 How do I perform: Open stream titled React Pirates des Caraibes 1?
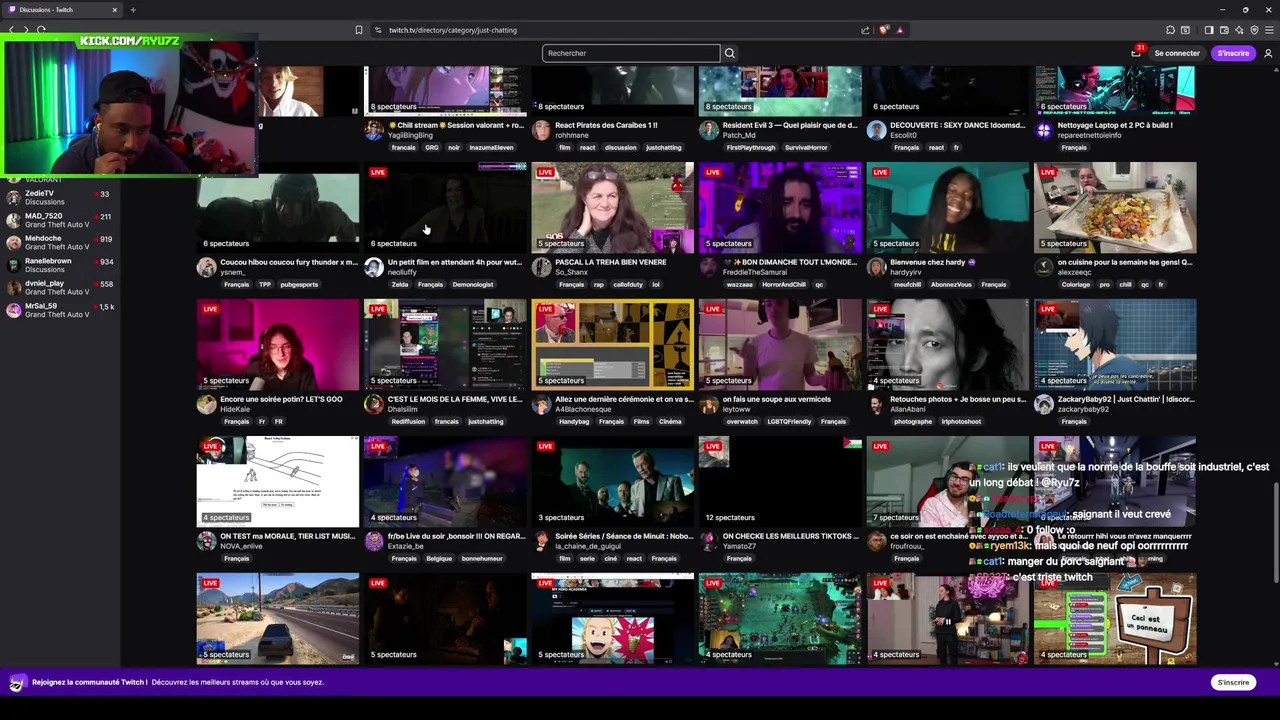pos(606,125)
